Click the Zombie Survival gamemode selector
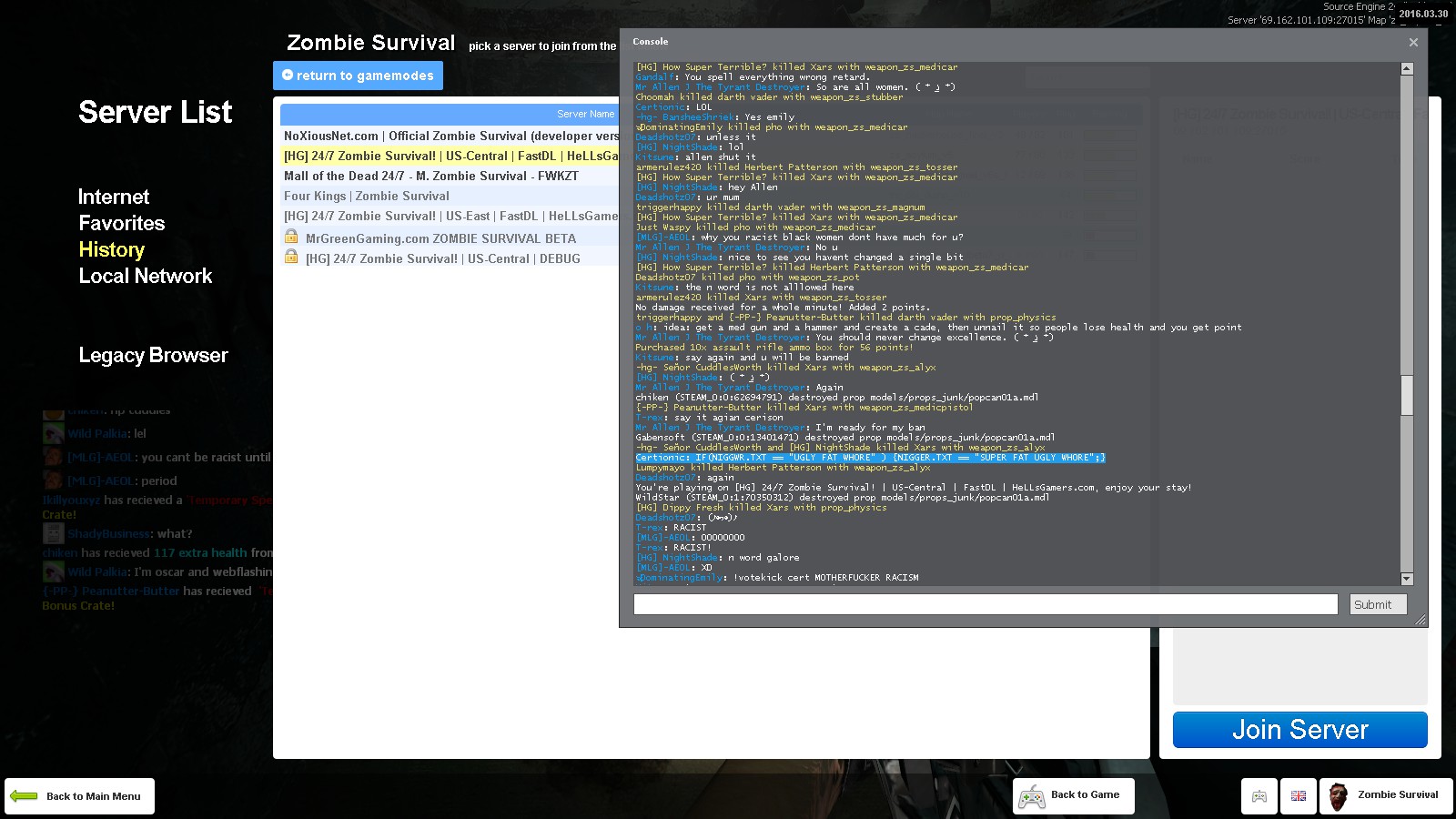This screenshot has height=819, width=1456. coord(1386,796)
